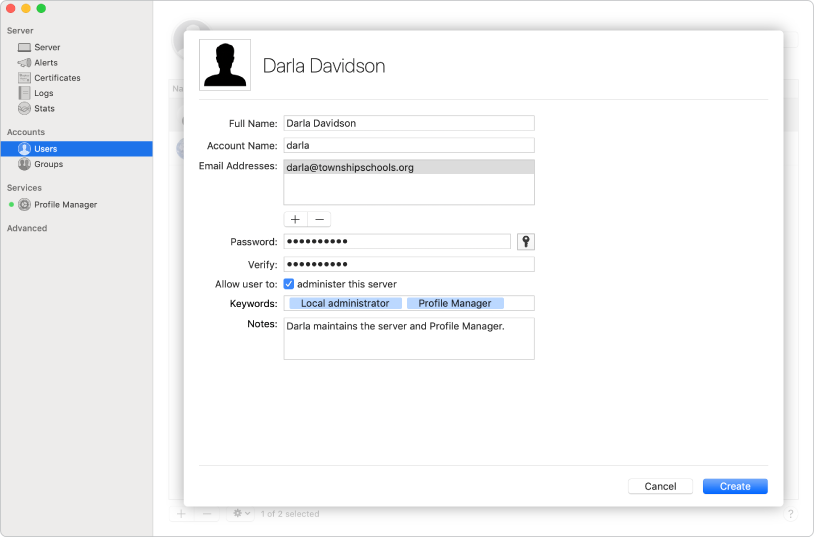Click the Server icon in sidebar
This screenshot has width=814, height=537.
(x=25, y=47)
